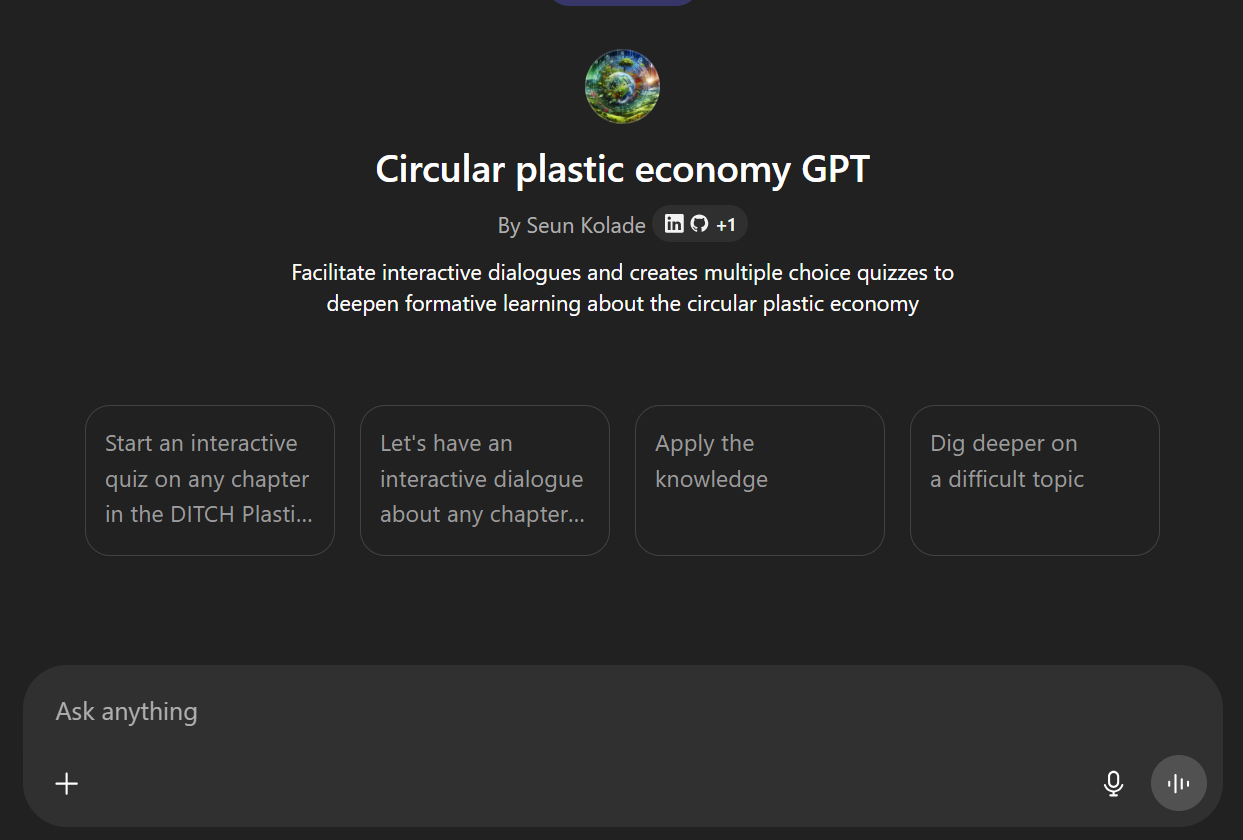This screenshot has height=840, width=1243.
Task: Select the 'Start an interactive quiz' prompt card
Action: coord(210,480)
